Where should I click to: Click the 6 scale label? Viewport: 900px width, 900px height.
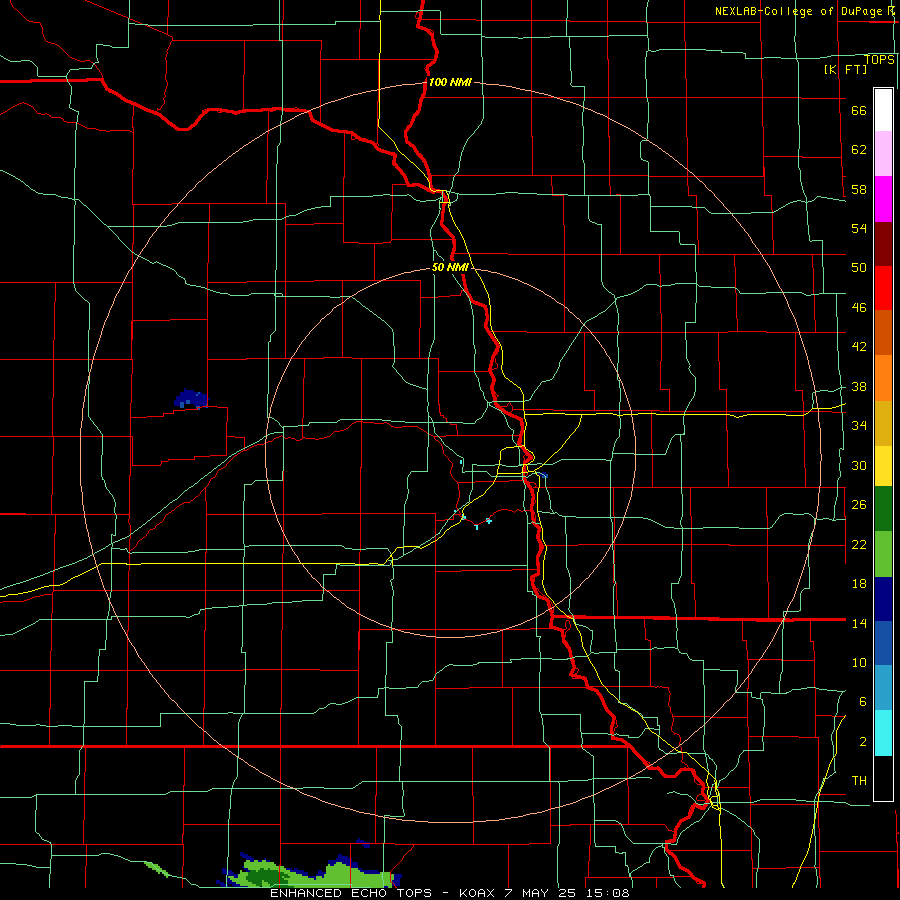[863, 701]
